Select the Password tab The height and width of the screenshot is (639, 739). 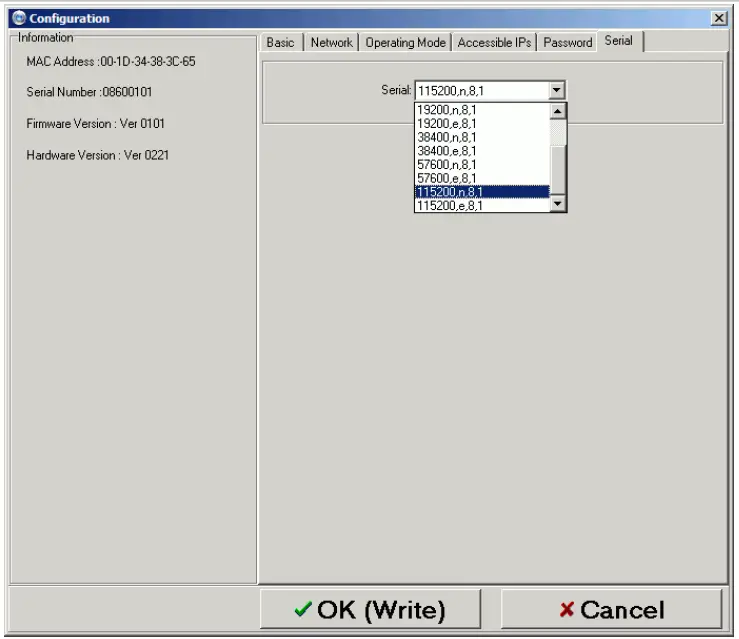(567, 42)
